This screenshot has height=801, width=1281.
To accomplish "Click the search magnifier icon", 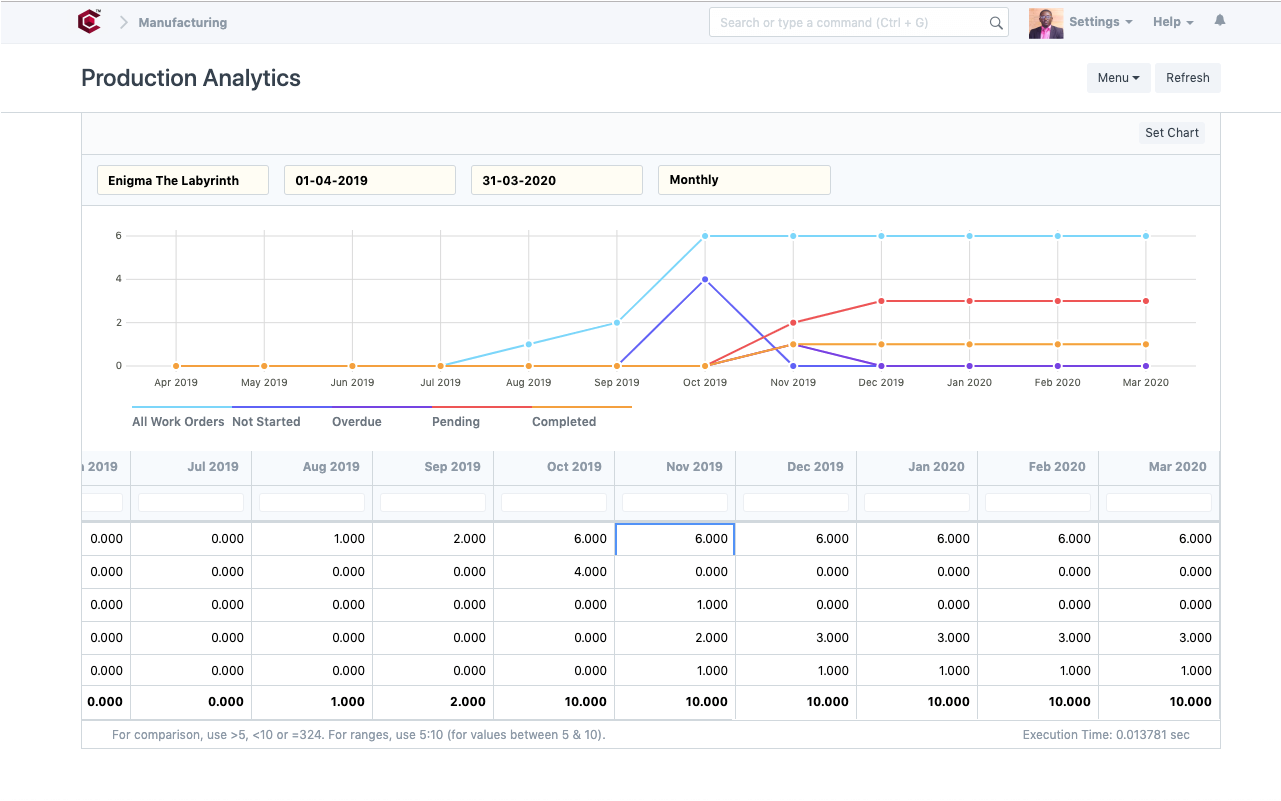I will click(996, 21).
